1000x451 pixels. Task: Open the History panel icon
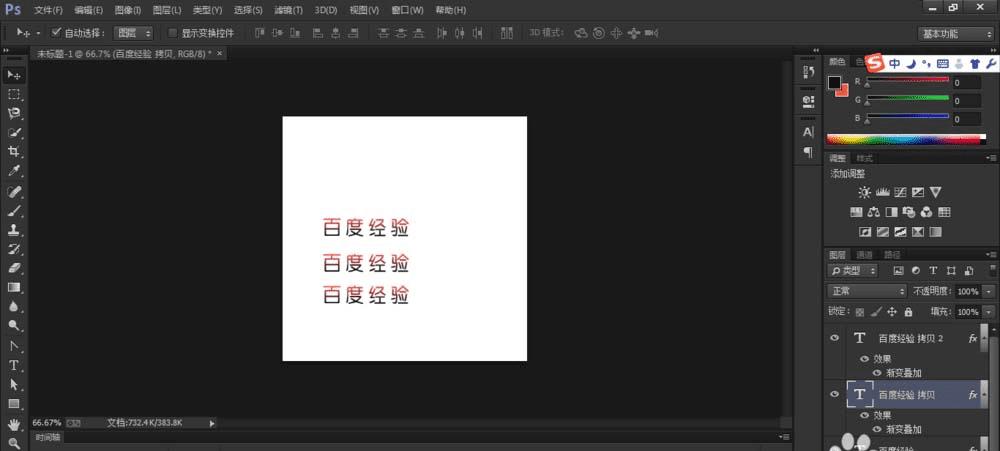(x=808, y=72)
